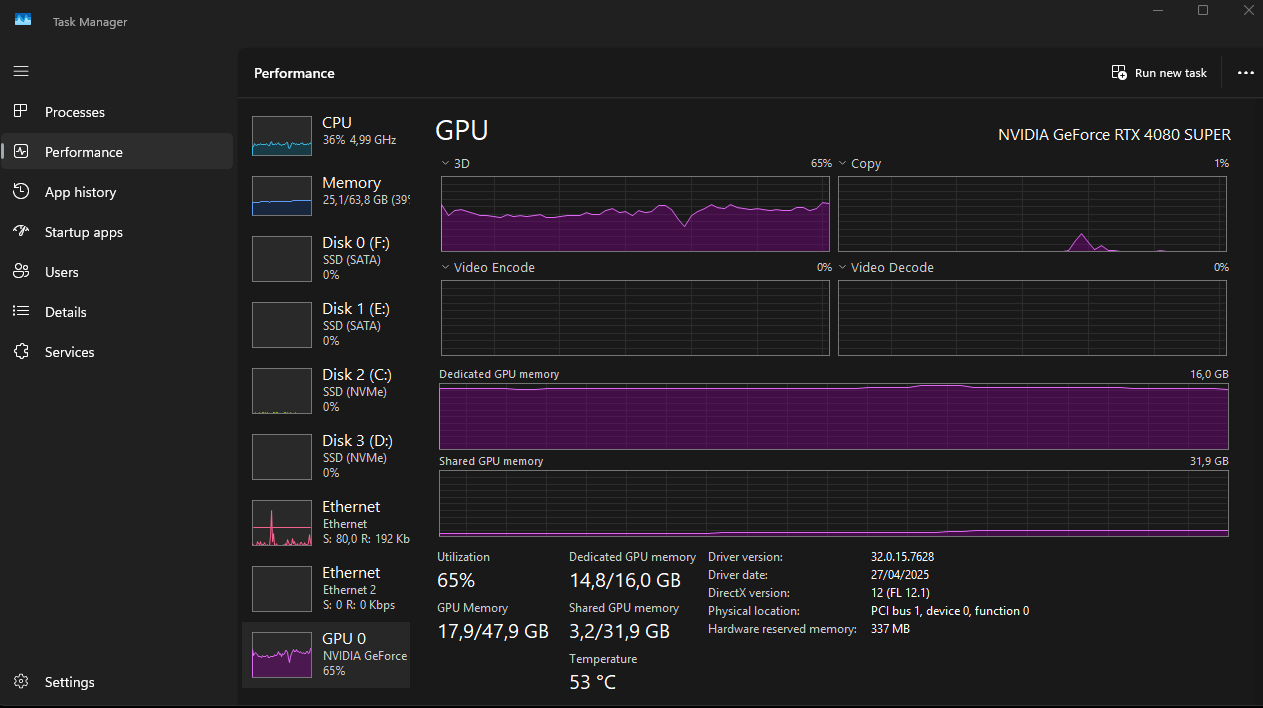The height and width of the screenshot is (708, 1263).
Task: Click the Task Manager titlebar icon
Action: (x=22, y=20)
